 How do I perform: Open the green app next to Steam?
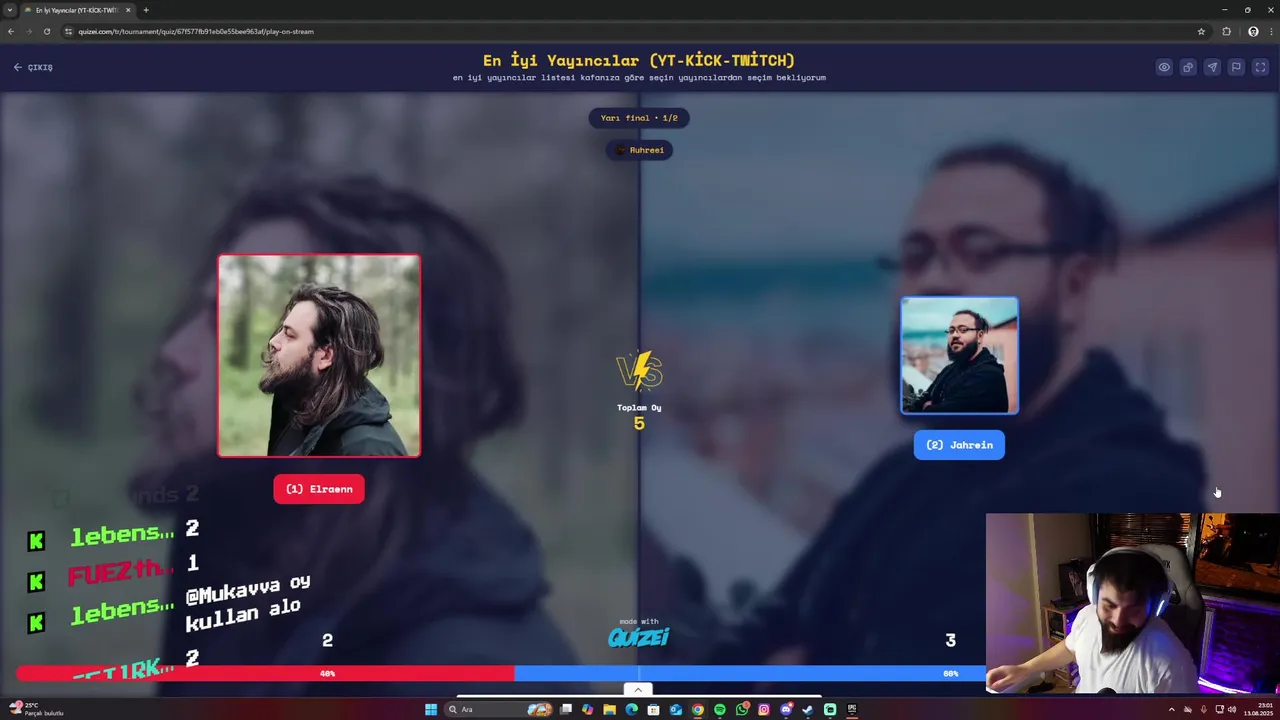[x=830, y=709]
